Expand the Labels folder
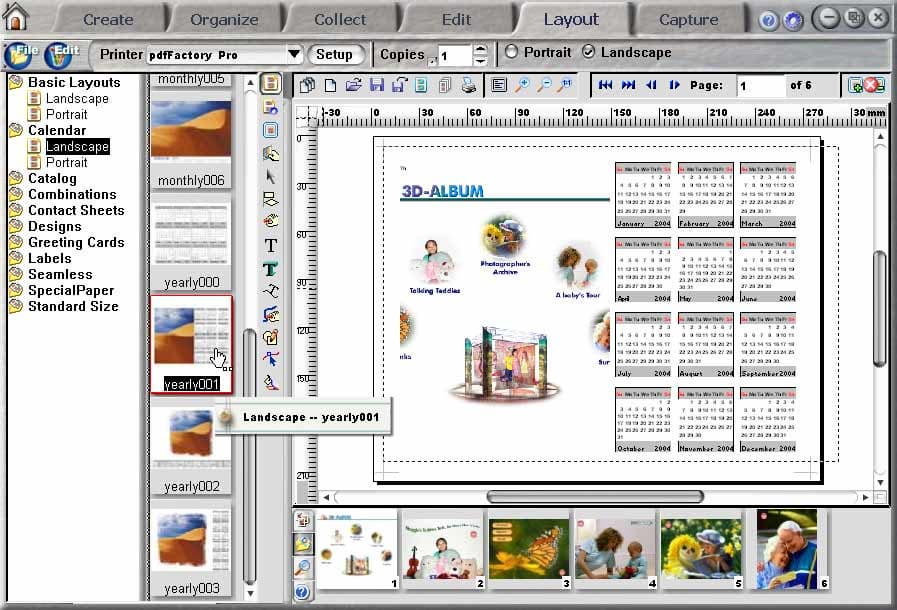Screen dimensions: 897x610 click(x=41, y=259)
